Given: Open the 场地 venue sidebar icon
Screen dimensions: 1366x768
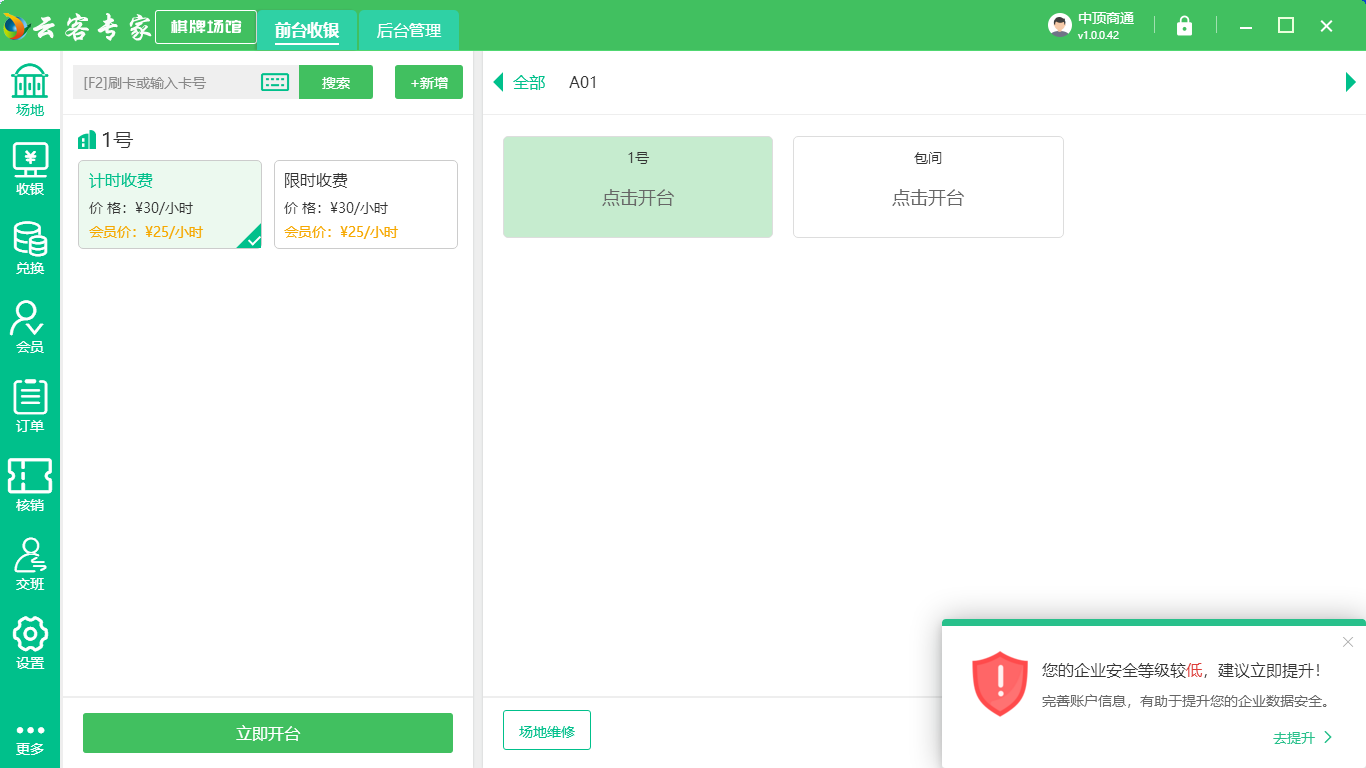Looking at the screenshot, I should coord(30,90).
